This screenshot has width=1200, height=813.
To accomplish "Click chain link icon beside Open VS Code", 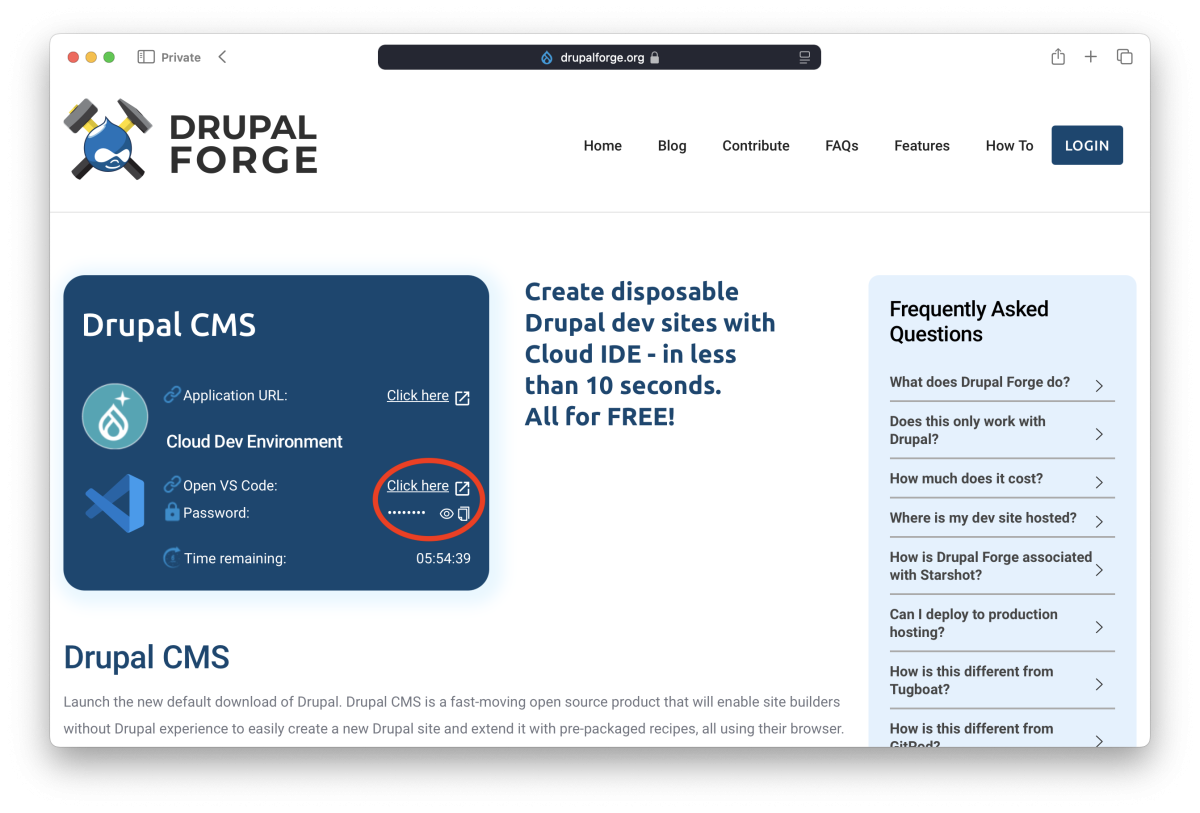I will [172, 485].
